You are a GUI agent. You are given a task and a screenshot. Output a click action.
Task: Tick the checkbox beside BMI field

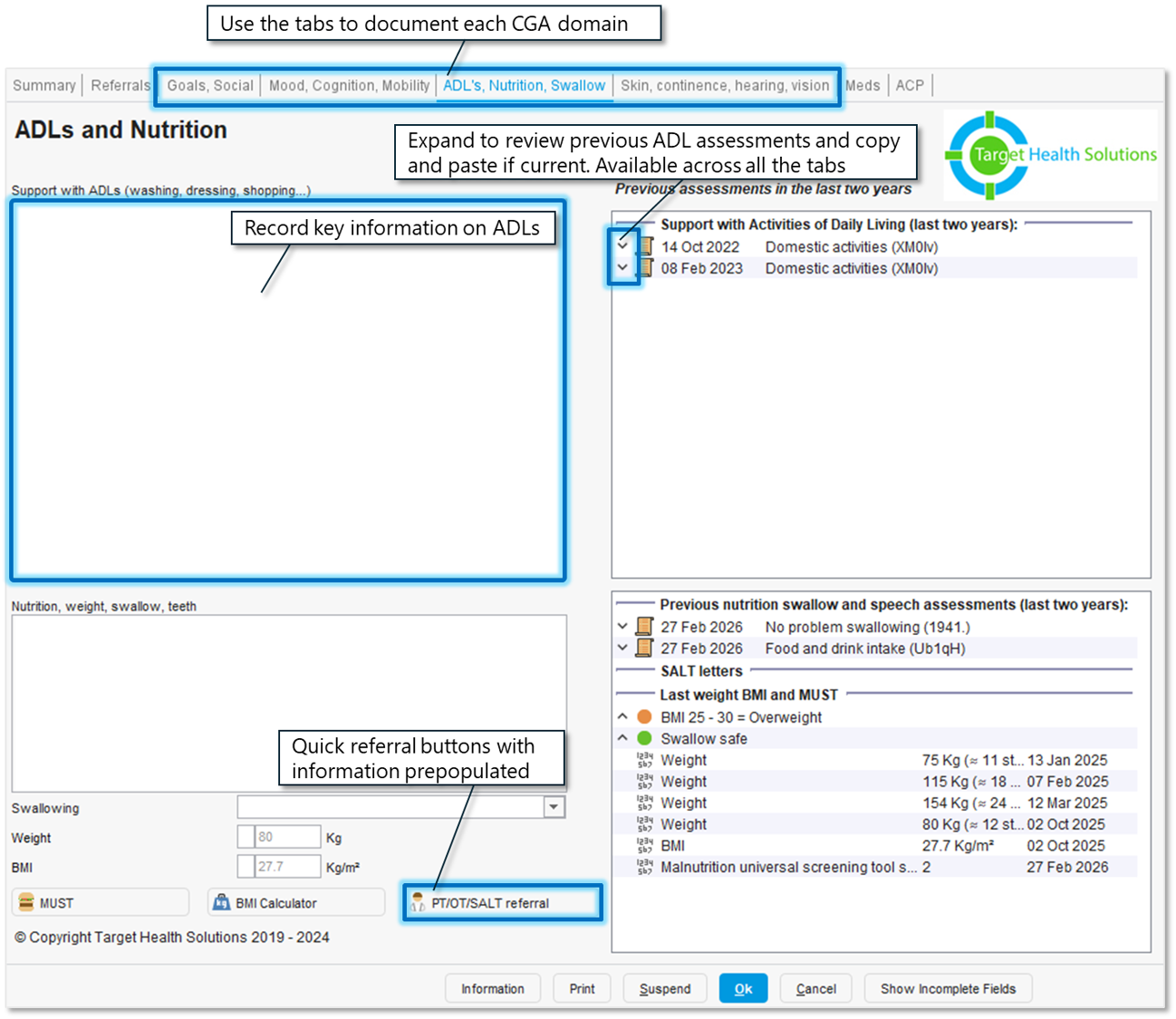pyautogui.click(x=246, y=867)
